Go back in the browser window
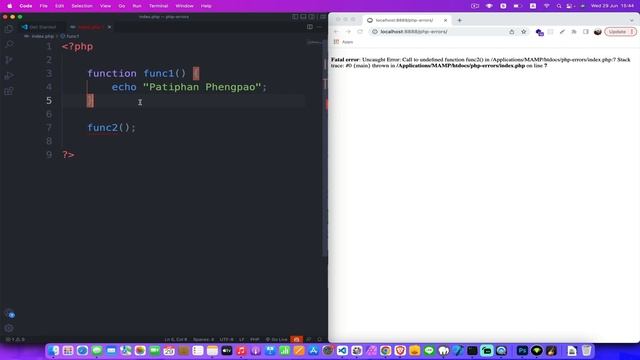Viewport: 640px width, 360px height. (x=336, y=31)
